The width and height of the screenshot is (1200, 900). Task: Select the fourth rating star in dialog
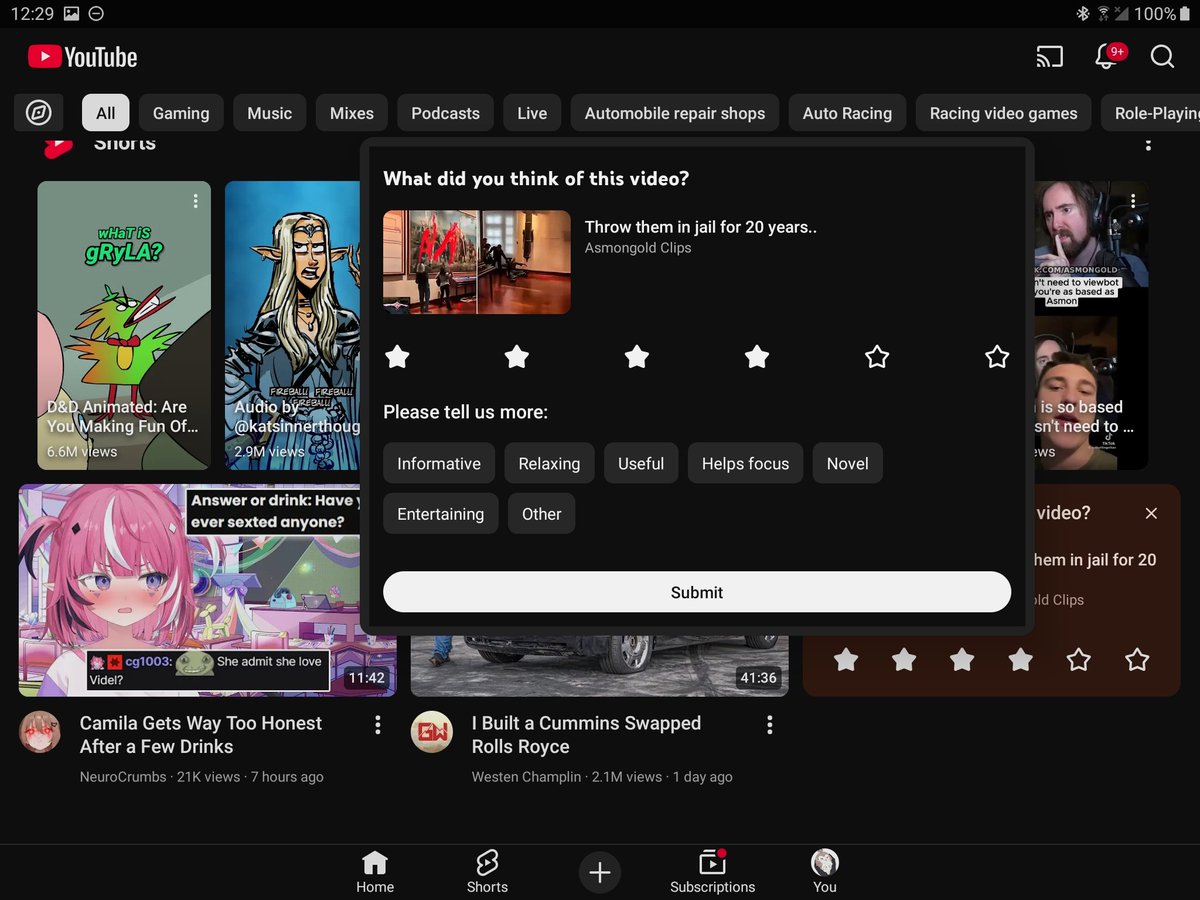tap(757, 357)
